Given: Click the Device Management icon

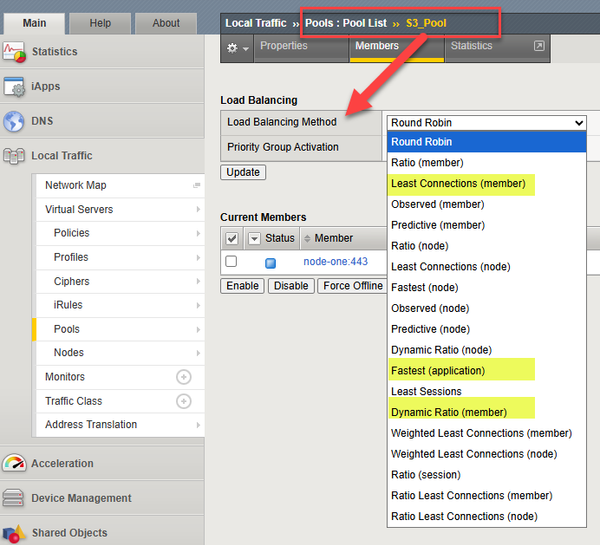Looking at the screenshot, I should point(13,498).
